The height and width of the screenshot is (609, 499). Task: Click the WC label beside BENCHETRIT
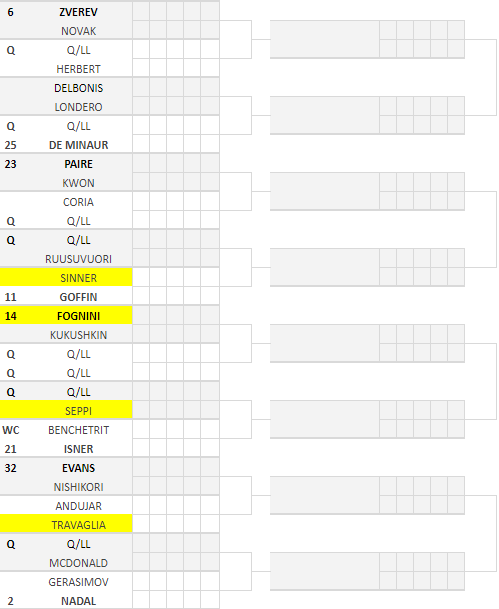point(10,430)
